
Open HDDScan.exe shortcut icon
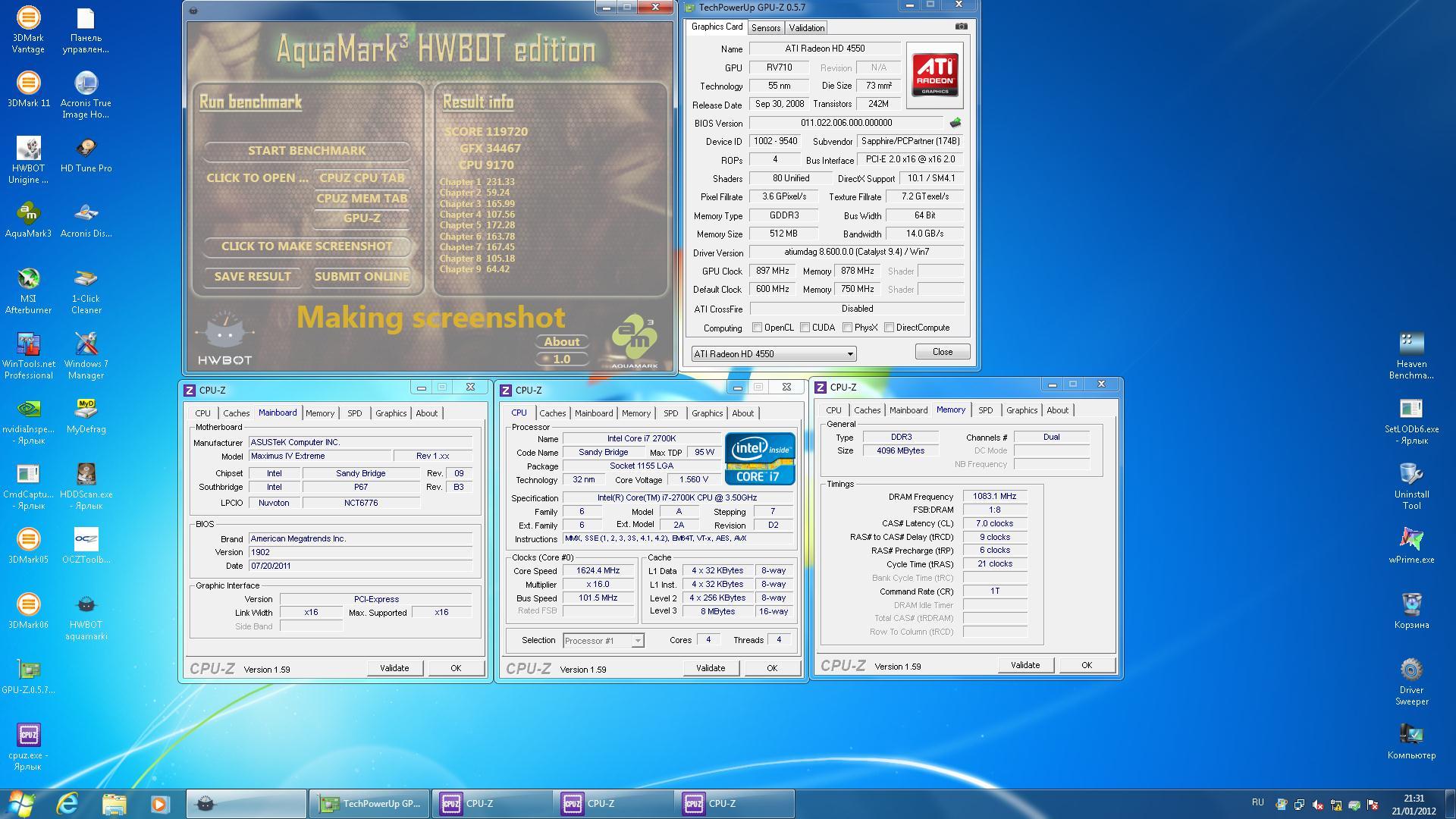tap(86, 486)
